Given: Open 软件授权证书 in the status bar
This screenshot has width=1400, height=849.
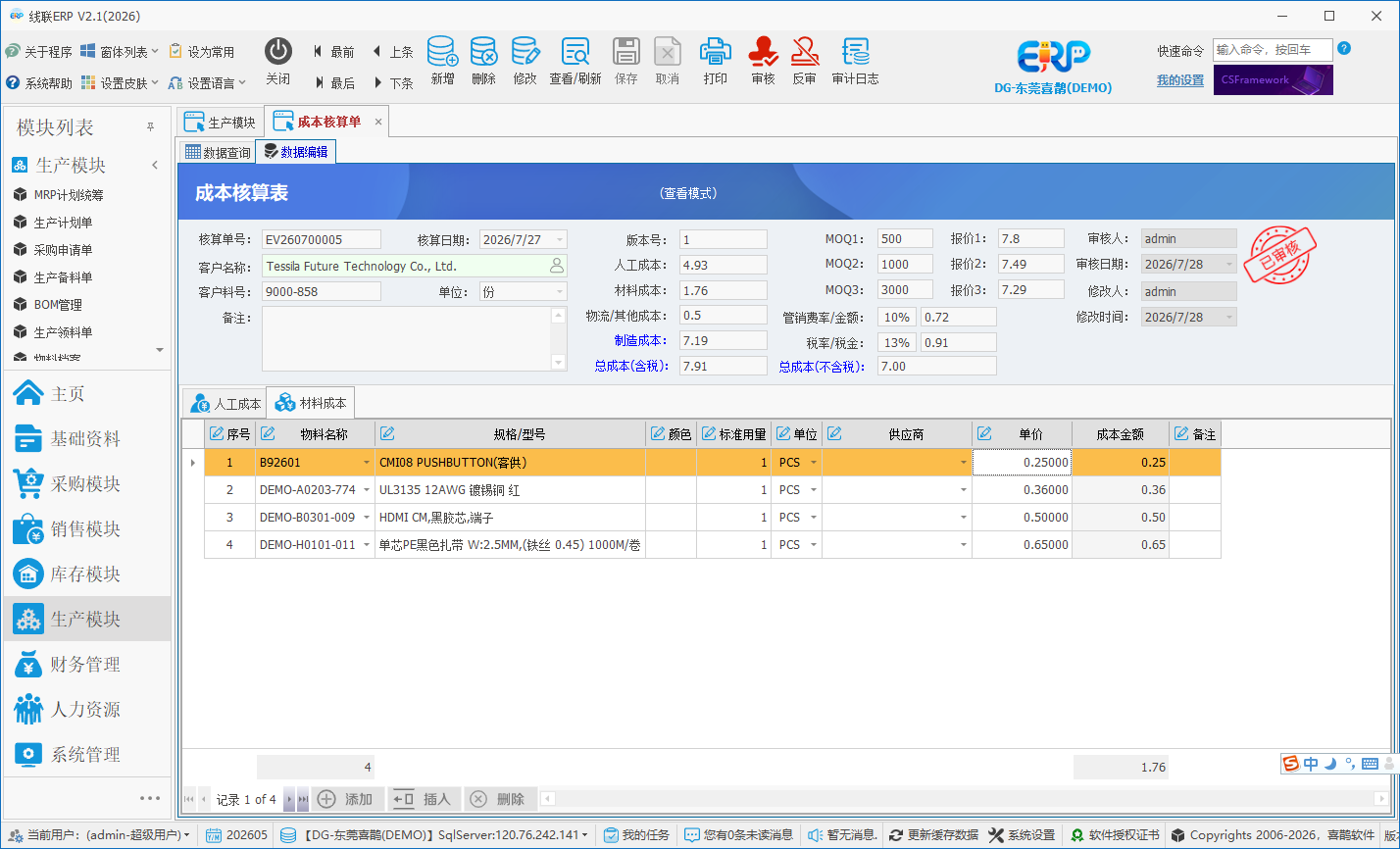Looking at the screenshot, I should [x=1115, y=835].
